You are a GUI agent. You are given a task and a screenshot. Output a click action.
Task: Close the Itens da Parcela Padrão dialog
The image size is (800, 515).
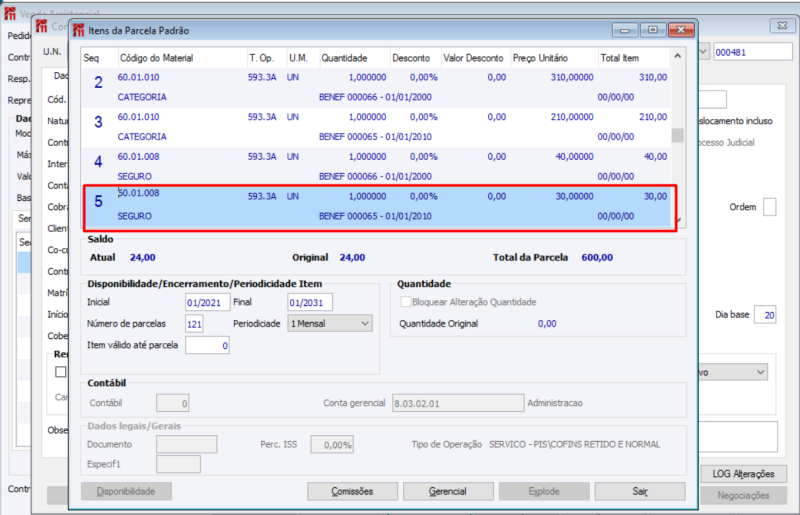click(680, 30)
